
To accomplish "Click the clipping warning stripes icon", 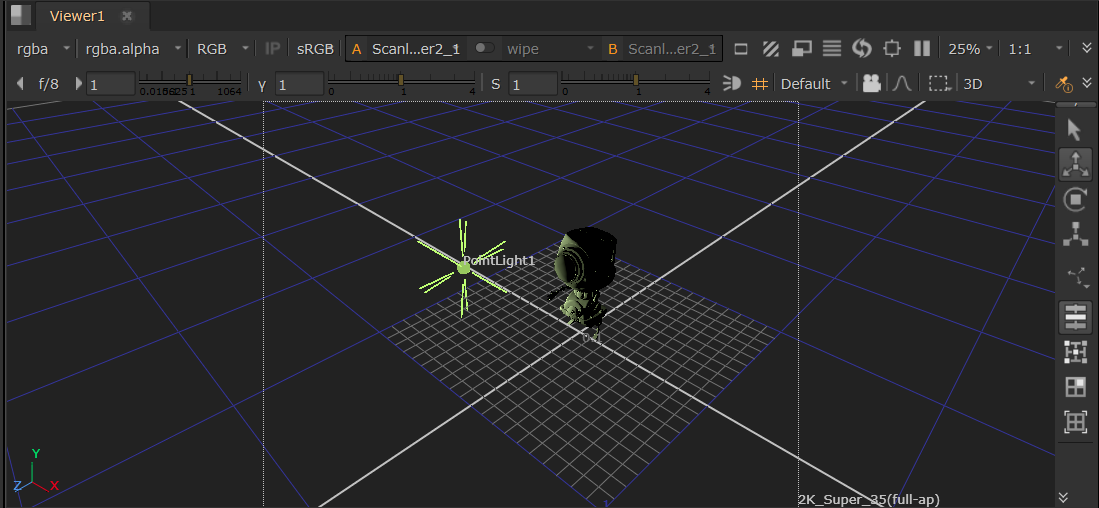I will [771, 49].
